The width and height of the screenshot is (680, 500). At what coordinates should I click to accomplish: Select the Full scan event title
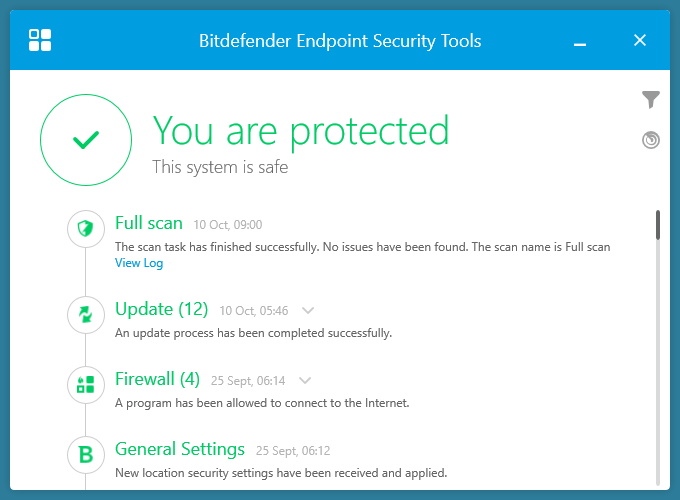(149, 223)
